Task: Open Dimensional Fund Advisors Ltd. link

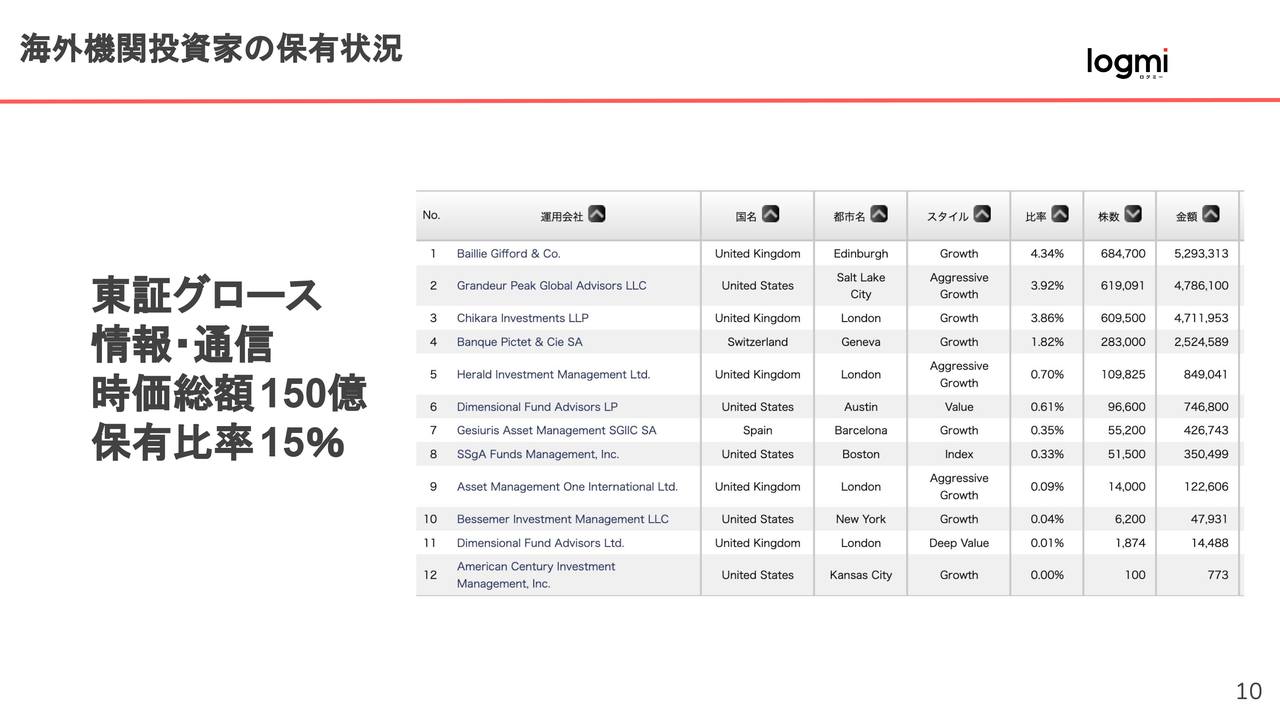Action: [x=540, y=544]
